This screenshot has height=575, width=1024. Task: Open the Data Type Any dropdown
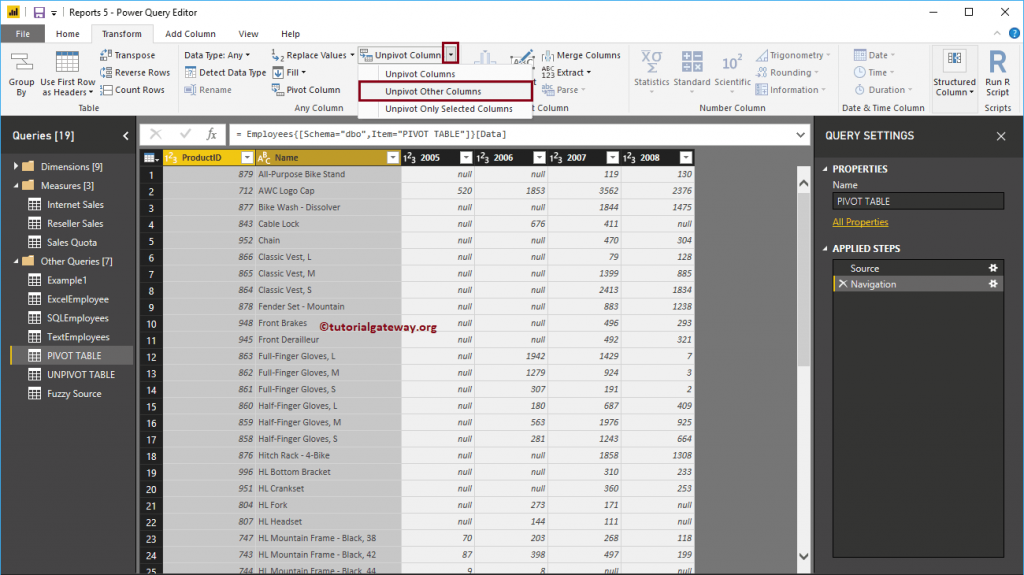pyautogui.click(x=217, y=55)
